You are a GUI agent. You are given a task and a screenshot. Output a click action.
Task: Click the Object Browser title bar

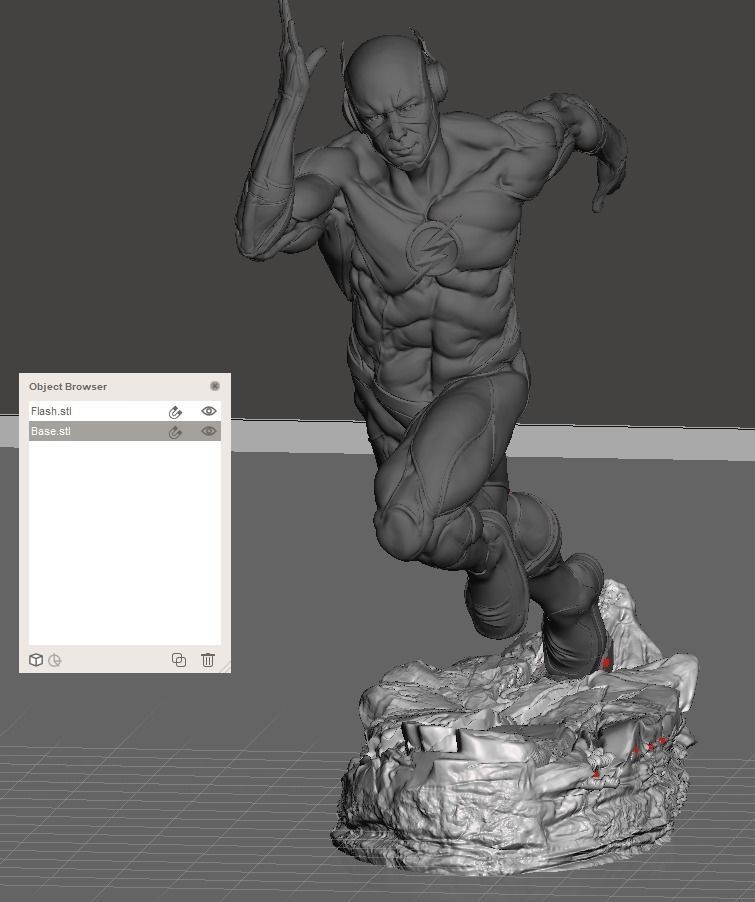(x=124, y=387)
